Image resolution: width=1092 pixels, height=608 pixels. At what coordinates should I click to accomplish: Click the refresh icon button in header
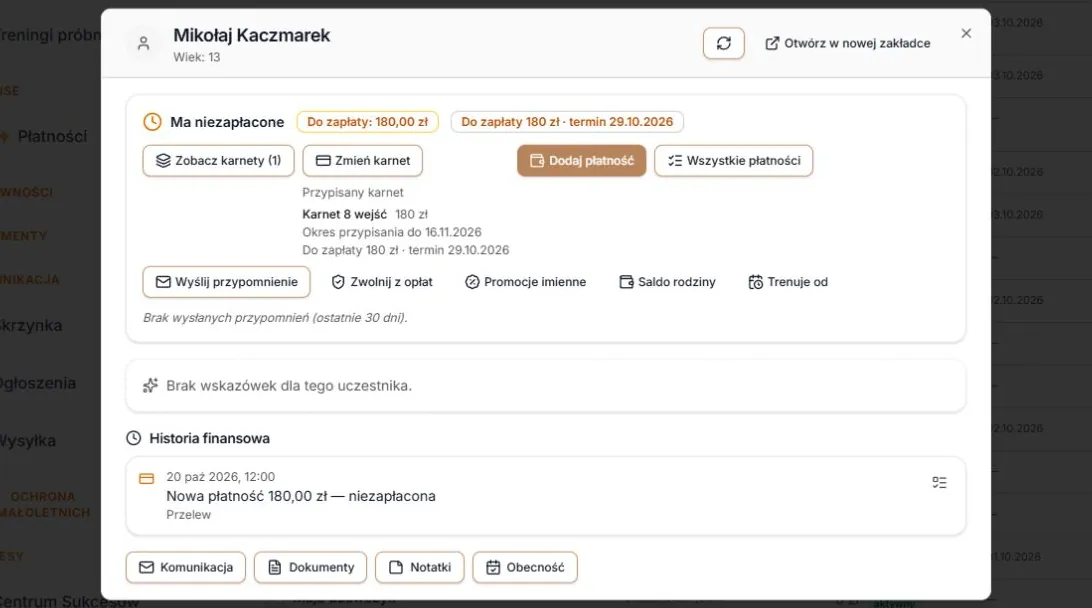click(x=724, y=43)
